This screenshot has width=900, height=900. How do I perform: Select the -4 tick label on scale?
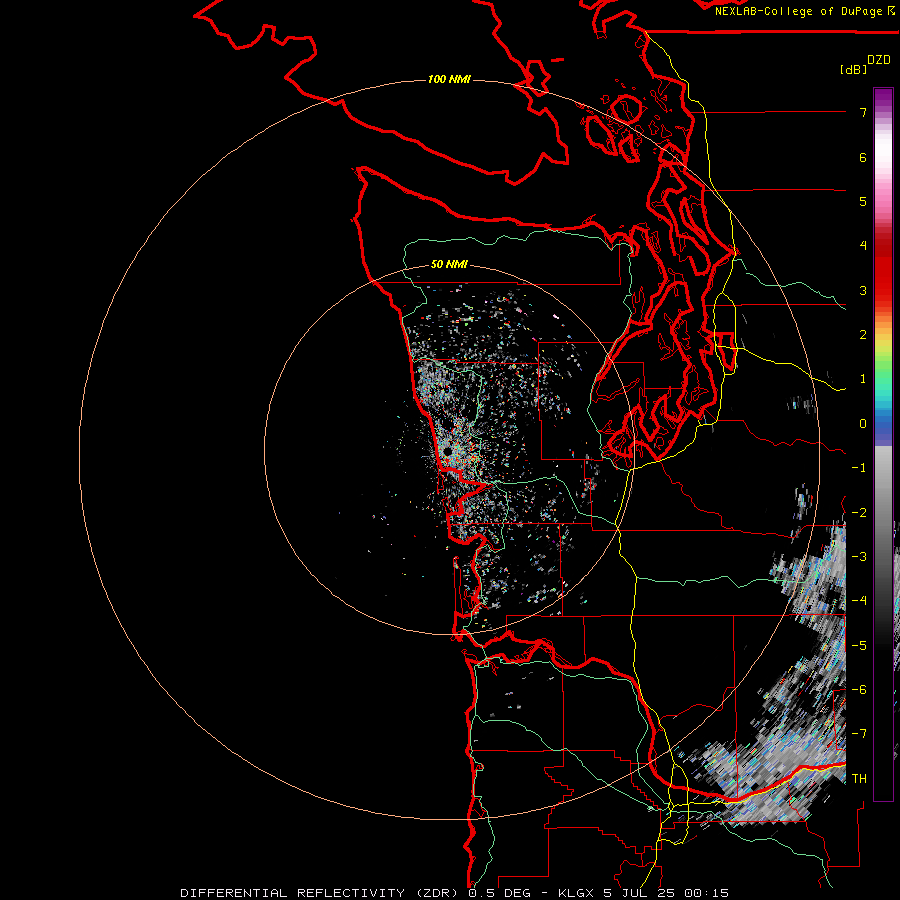pyautogui.click(x=859, y=601)
